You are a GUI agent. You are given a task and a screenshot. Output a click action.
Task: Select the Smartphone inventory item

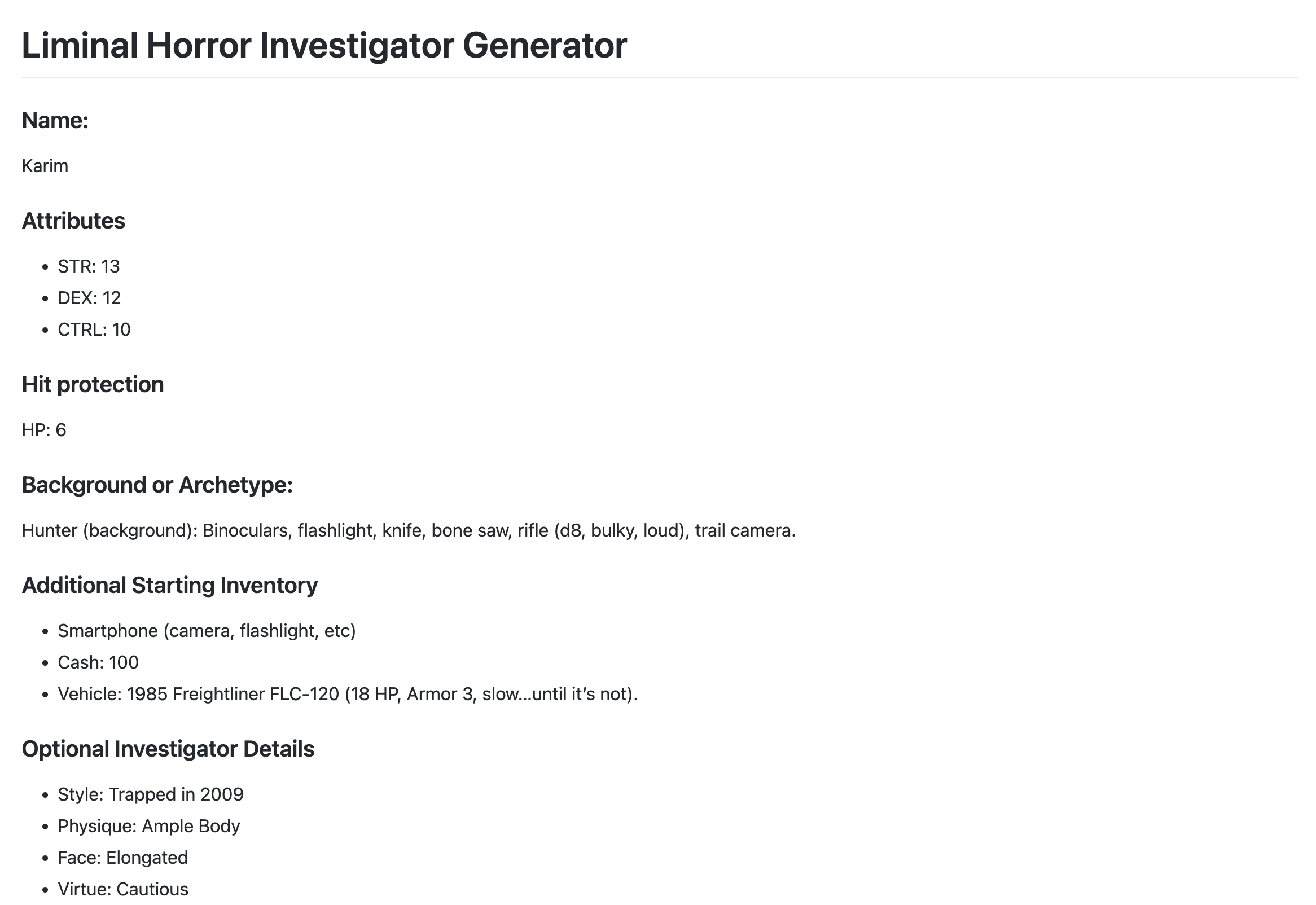tap(207, 631)
